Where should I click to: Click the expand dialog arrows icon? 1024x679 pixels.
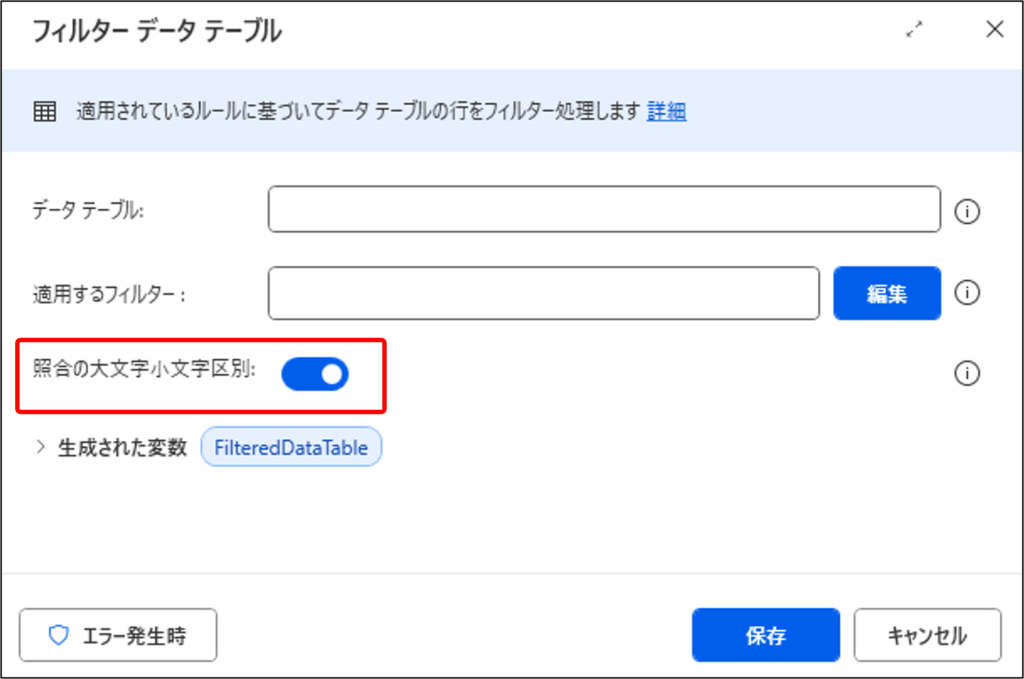pos(914,29)
